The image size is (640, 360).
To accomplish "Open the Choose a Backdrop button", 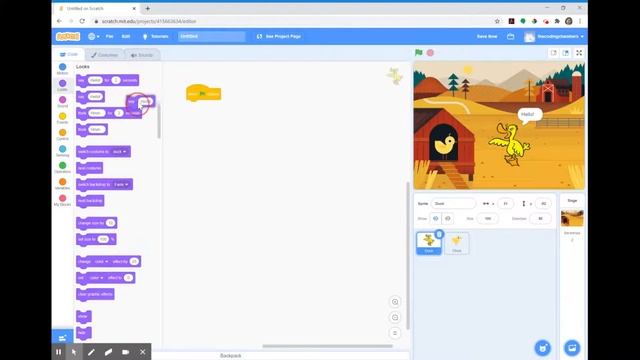I will tap(572, 348).
